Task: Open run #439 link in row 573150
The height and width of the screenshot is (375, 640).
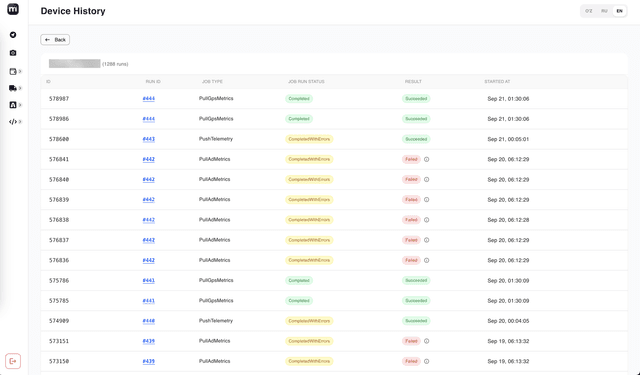Action: (x=149, y=361)
